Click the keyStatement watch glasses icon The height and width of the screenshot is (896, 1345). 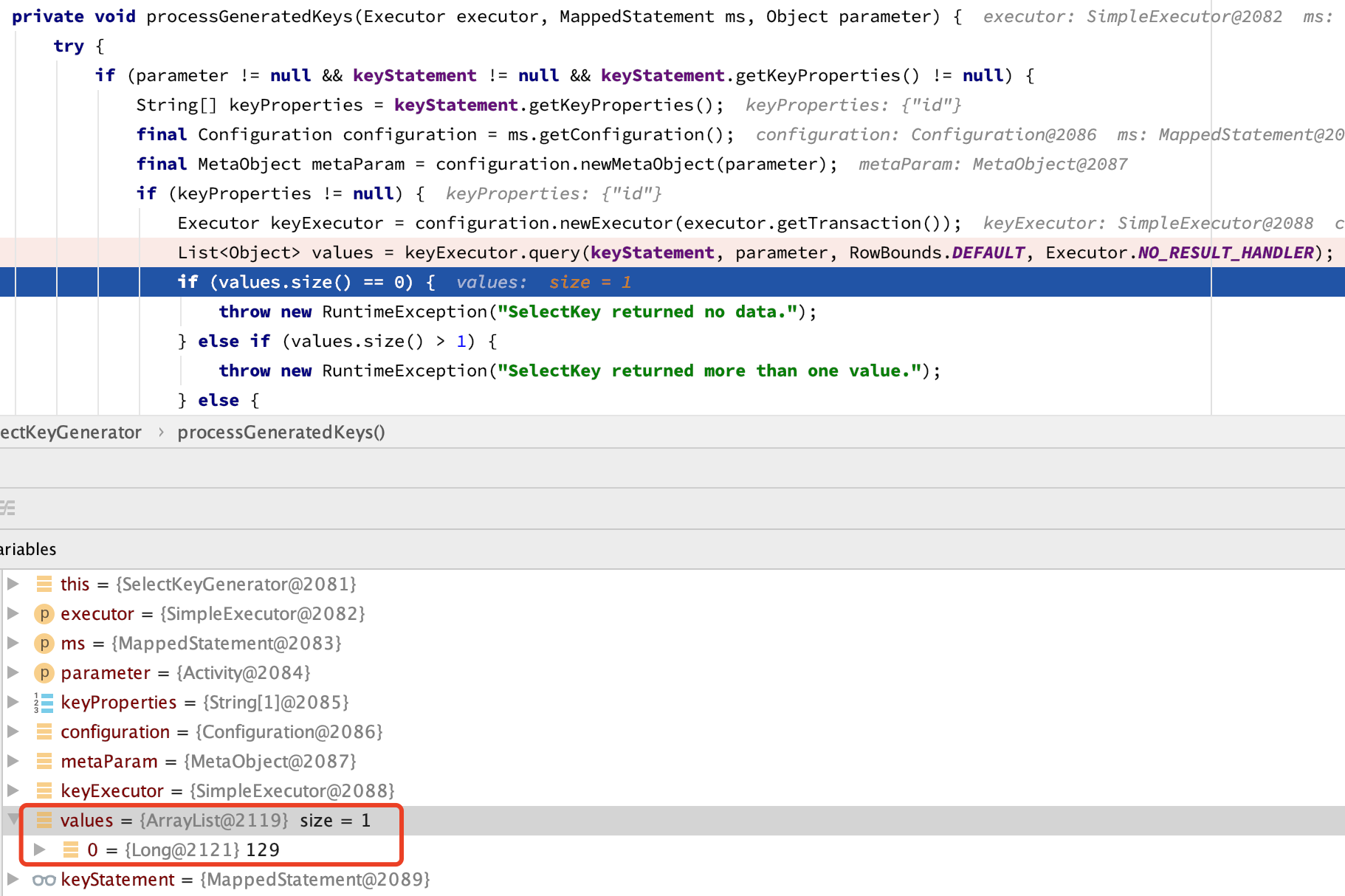44,880
